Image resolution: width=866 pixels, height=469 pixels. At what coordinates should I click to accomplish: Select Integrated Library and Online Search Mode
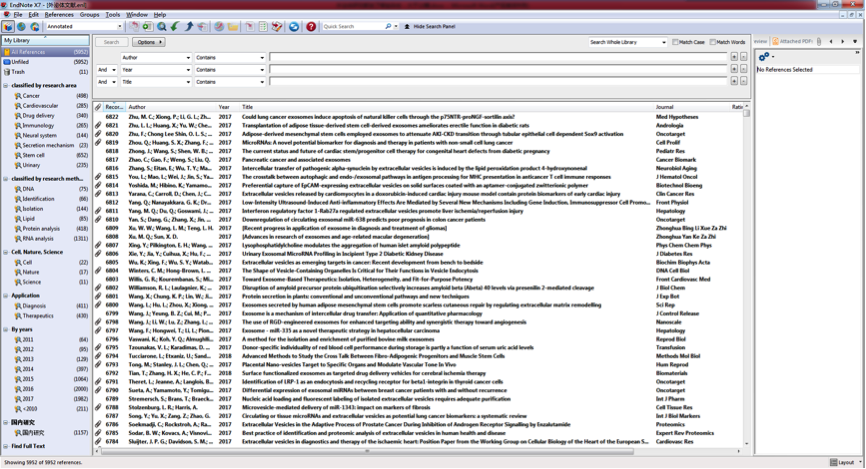click(x=35, y=27)
